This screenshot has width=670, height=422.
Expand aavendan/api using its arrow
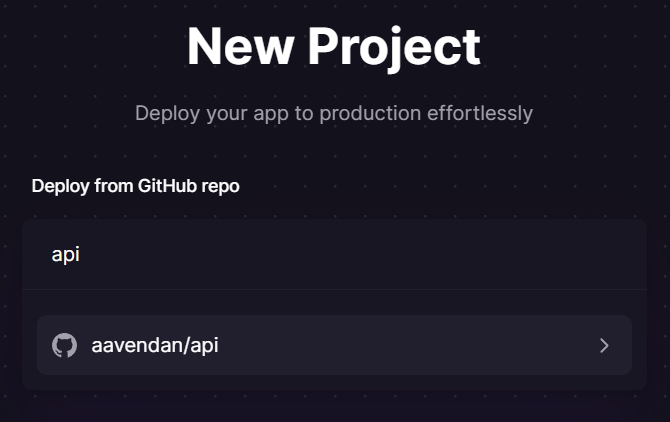tap(604, 346)
